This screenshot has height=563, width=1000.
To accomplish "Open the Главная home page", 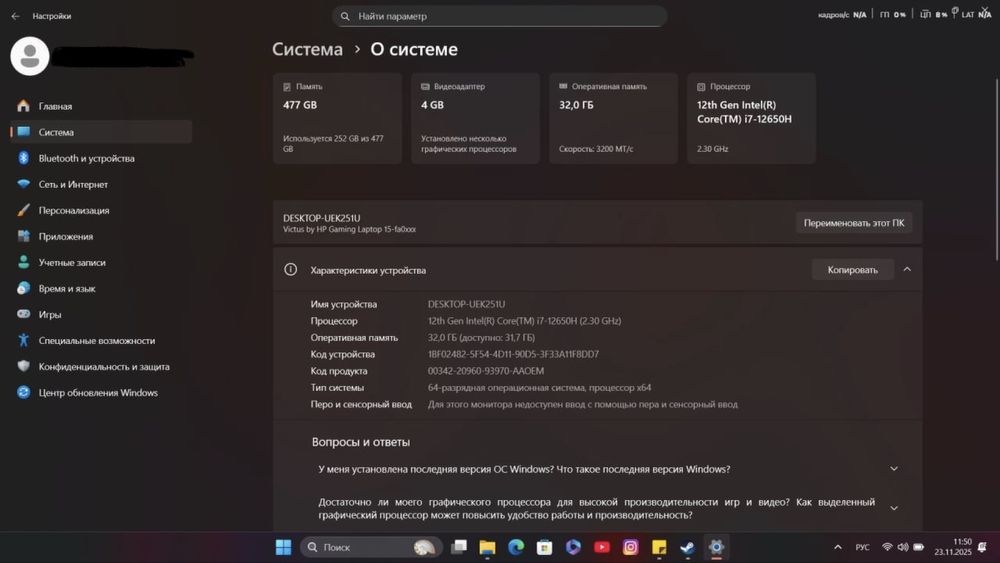I will [101, 106].
